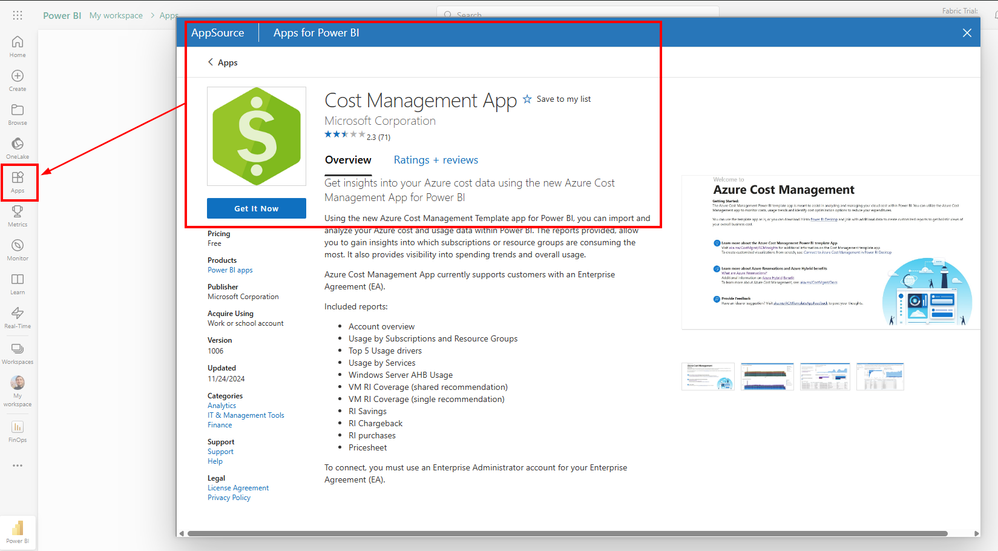
Task: Click 'Usage by Services' list item
Action: pos(381,363)
